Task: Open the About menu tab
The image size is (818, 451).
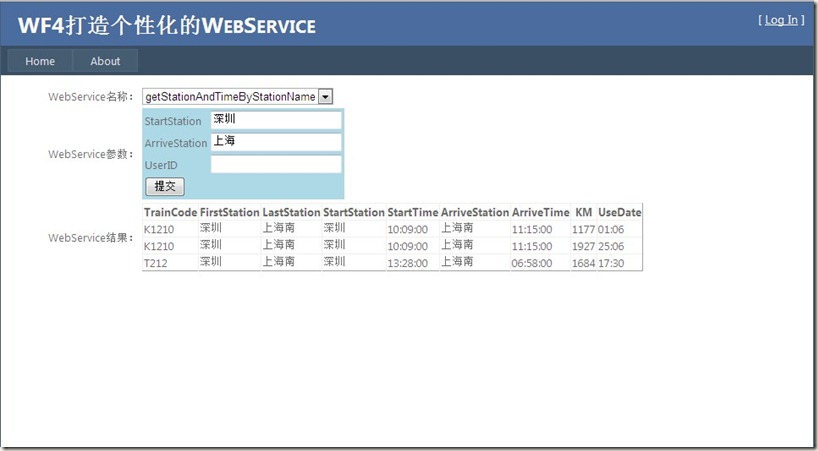Action: coord(105,61)
